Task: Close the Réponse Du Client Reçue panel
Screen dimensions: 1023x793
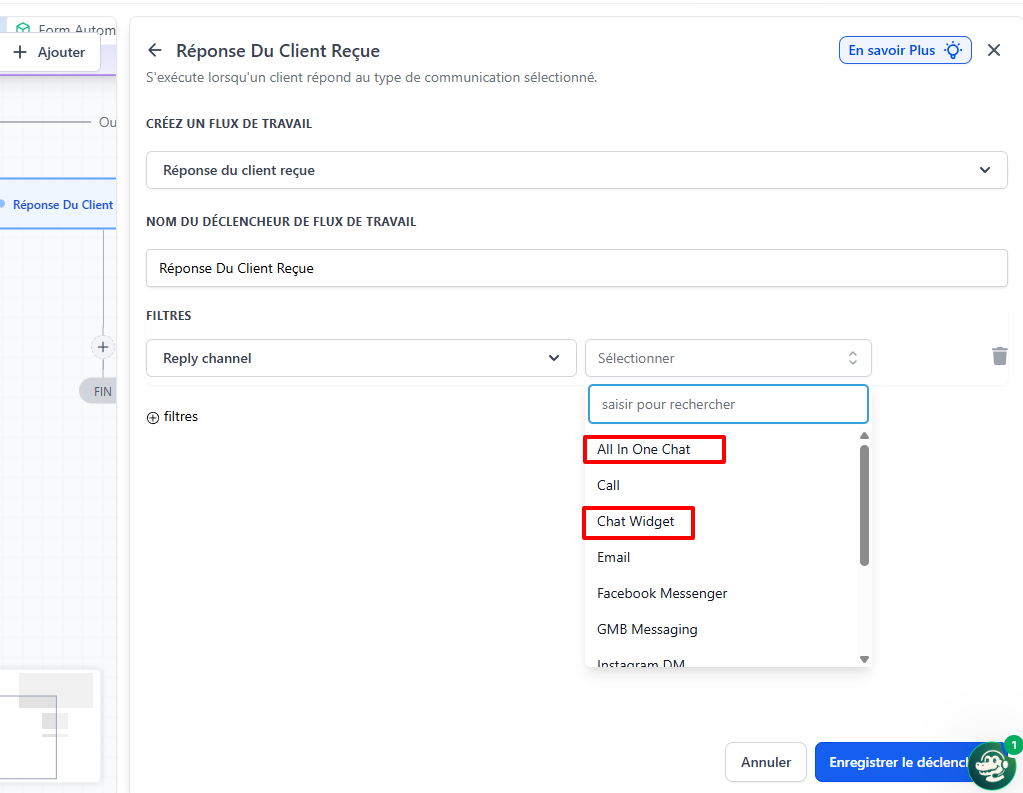Action: (x=994, y=50)
